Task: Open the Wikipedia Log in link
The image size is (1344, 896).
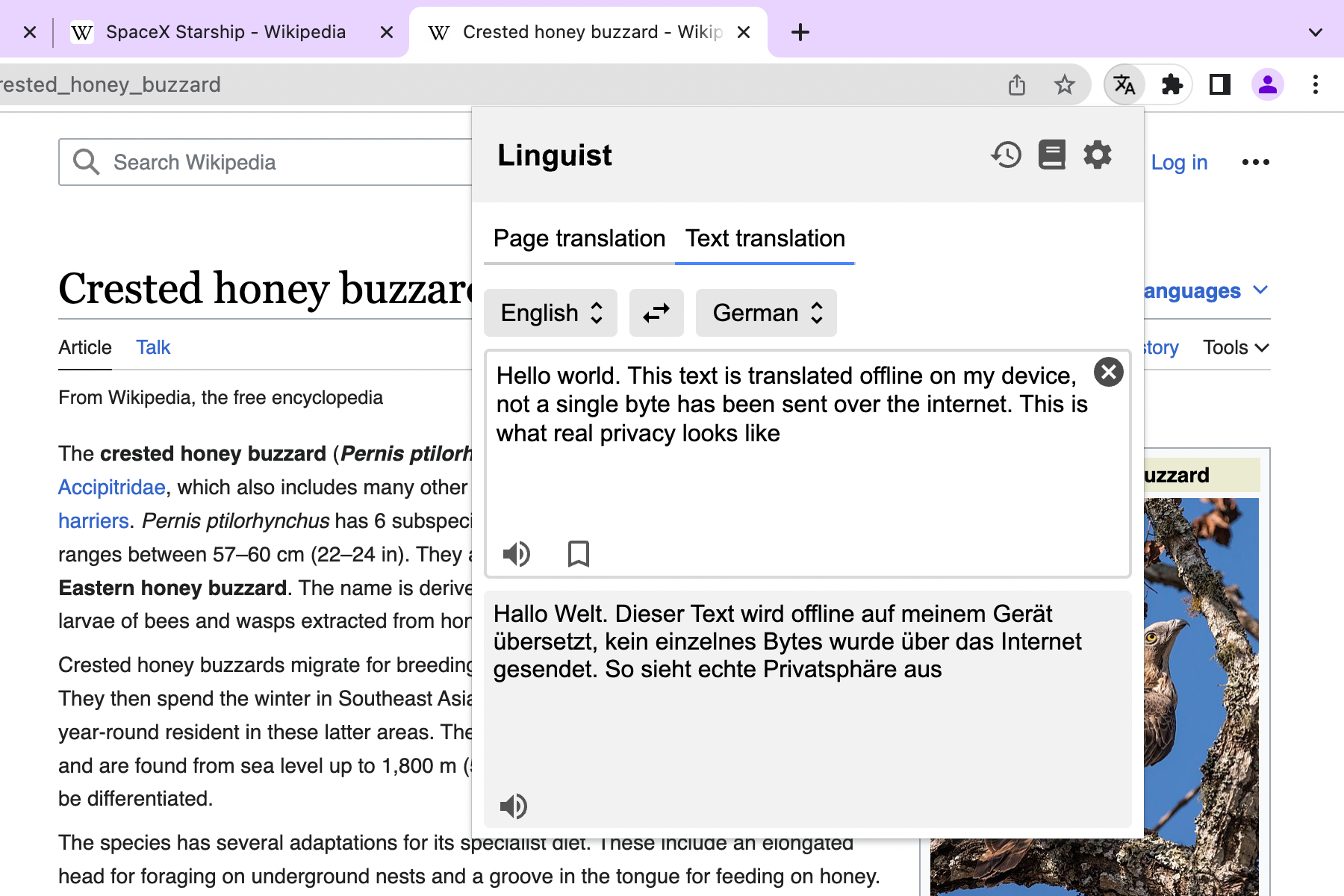Action: click(x=1178, y=162)
